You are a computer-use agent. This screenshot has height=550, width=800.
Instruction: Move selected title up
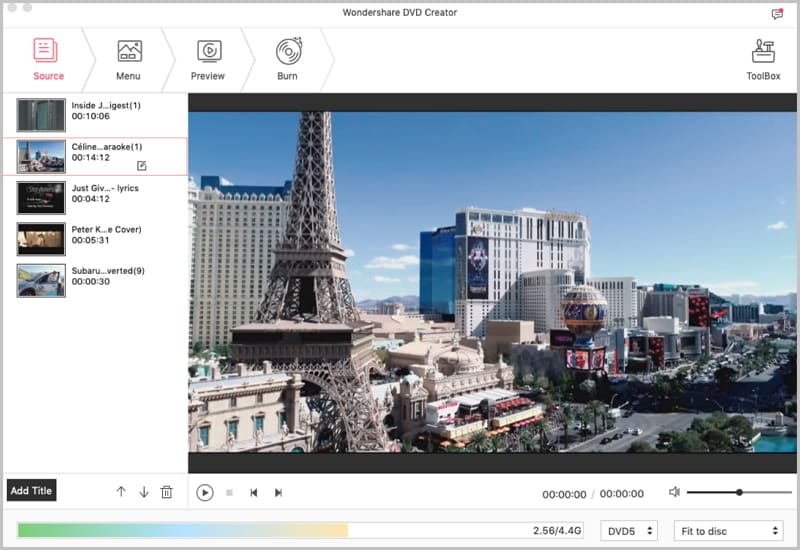coord(121,492)
